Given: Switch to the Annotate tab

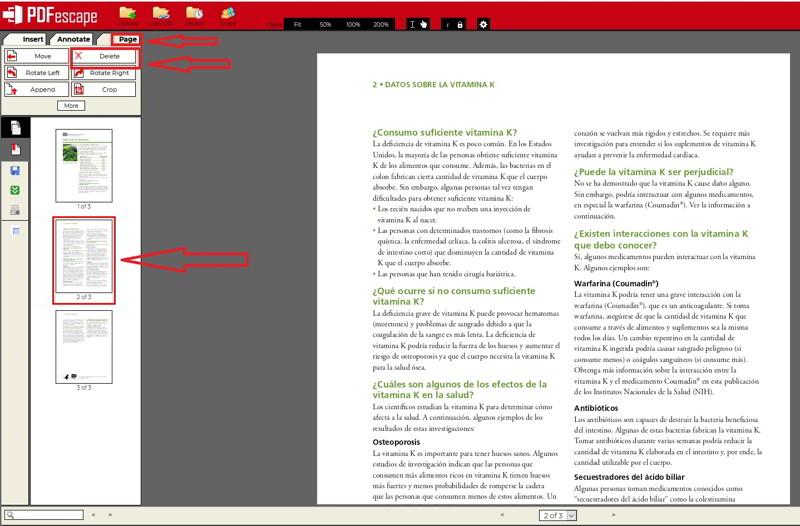Looking at the screenshot, I should point(73,40).
